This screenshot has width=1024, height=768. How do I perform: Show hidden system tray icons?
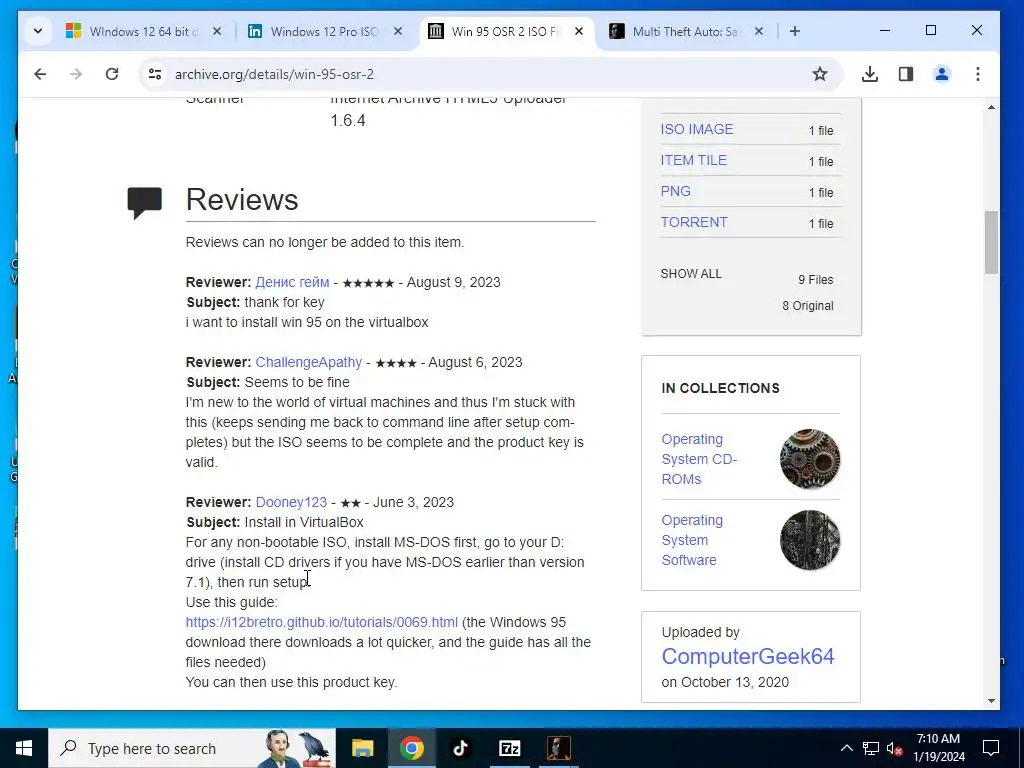click(846, 748)
